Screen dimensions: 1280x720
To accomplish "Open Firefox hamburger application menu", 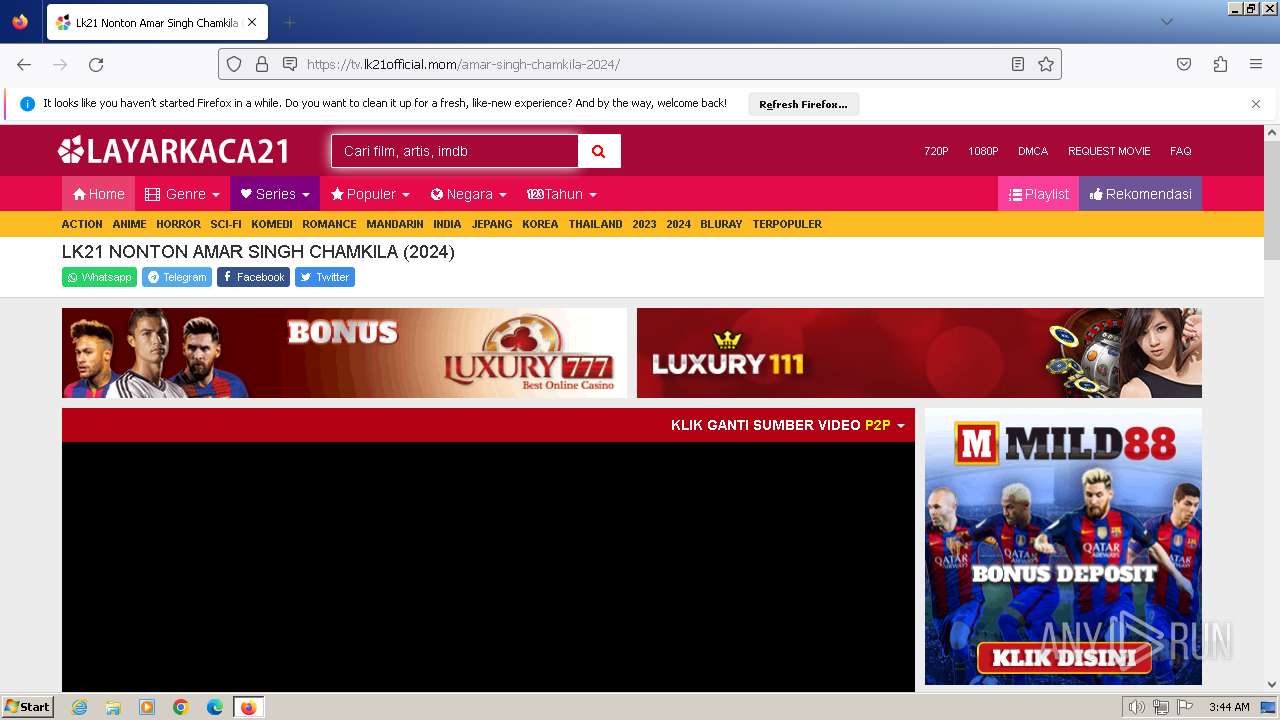I will [x=1256, y=64].
